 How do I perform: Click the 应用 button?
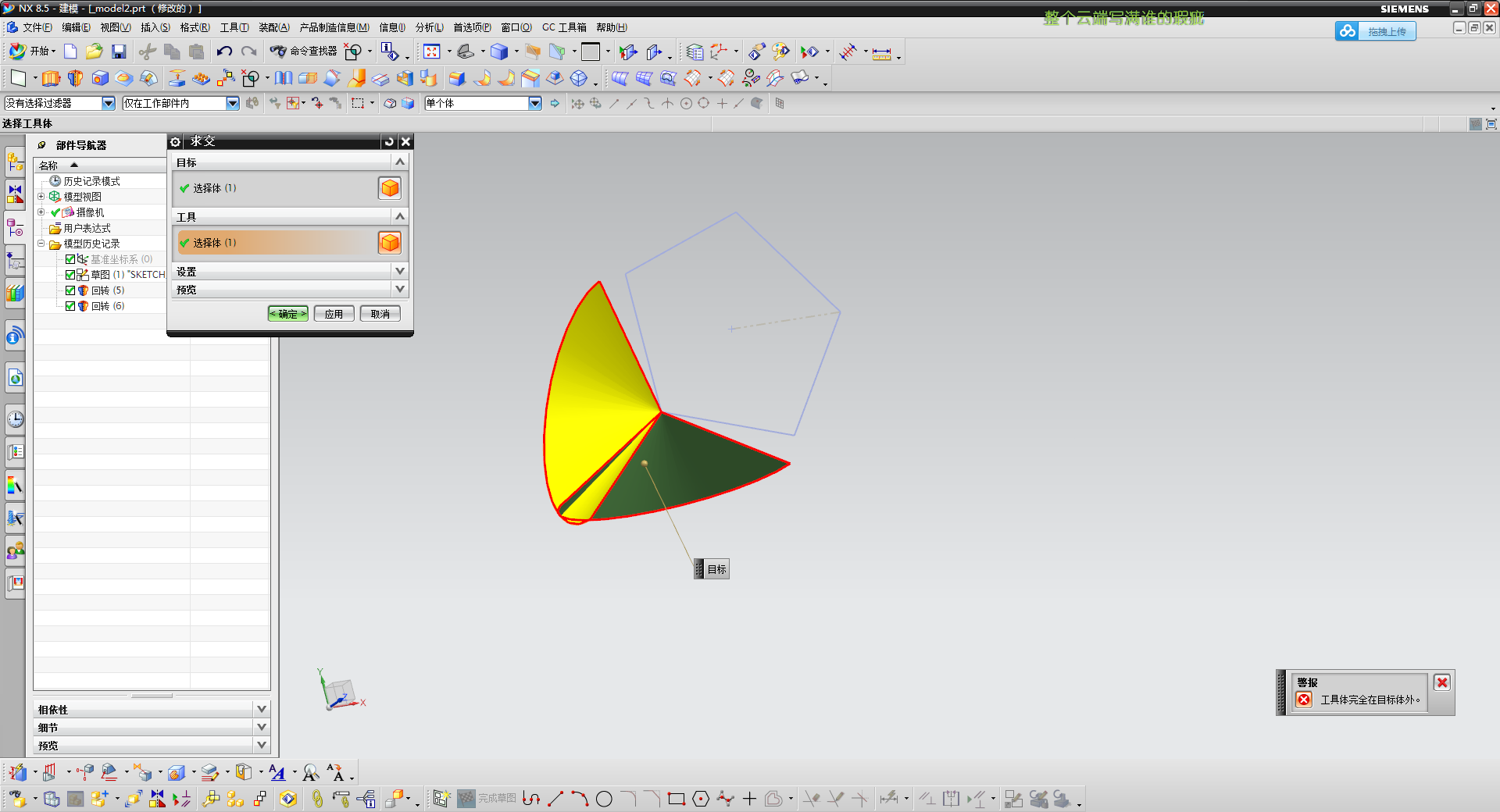pyautogui.click(x=334, y=314)
